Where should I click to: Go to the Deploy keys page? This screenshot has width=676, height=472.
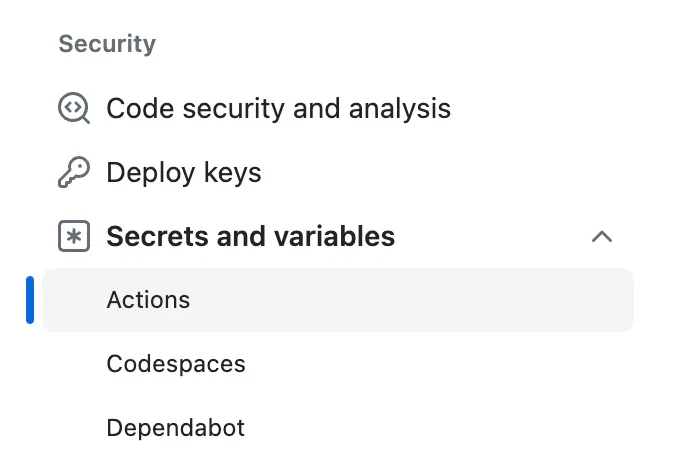click(184, 173)
